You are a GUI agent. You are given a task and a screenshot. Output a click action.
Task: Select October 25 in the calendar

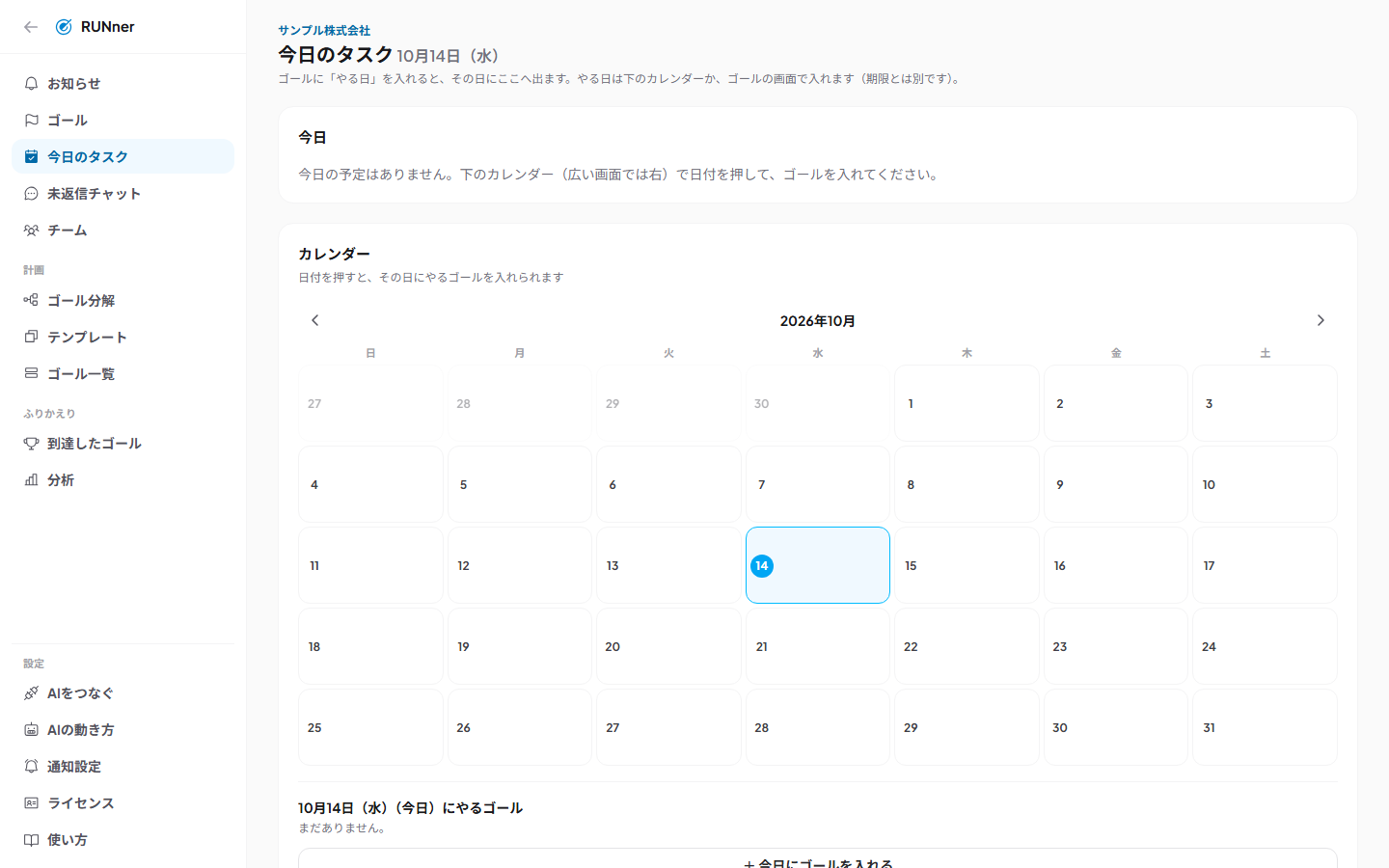tap(370, 727)
